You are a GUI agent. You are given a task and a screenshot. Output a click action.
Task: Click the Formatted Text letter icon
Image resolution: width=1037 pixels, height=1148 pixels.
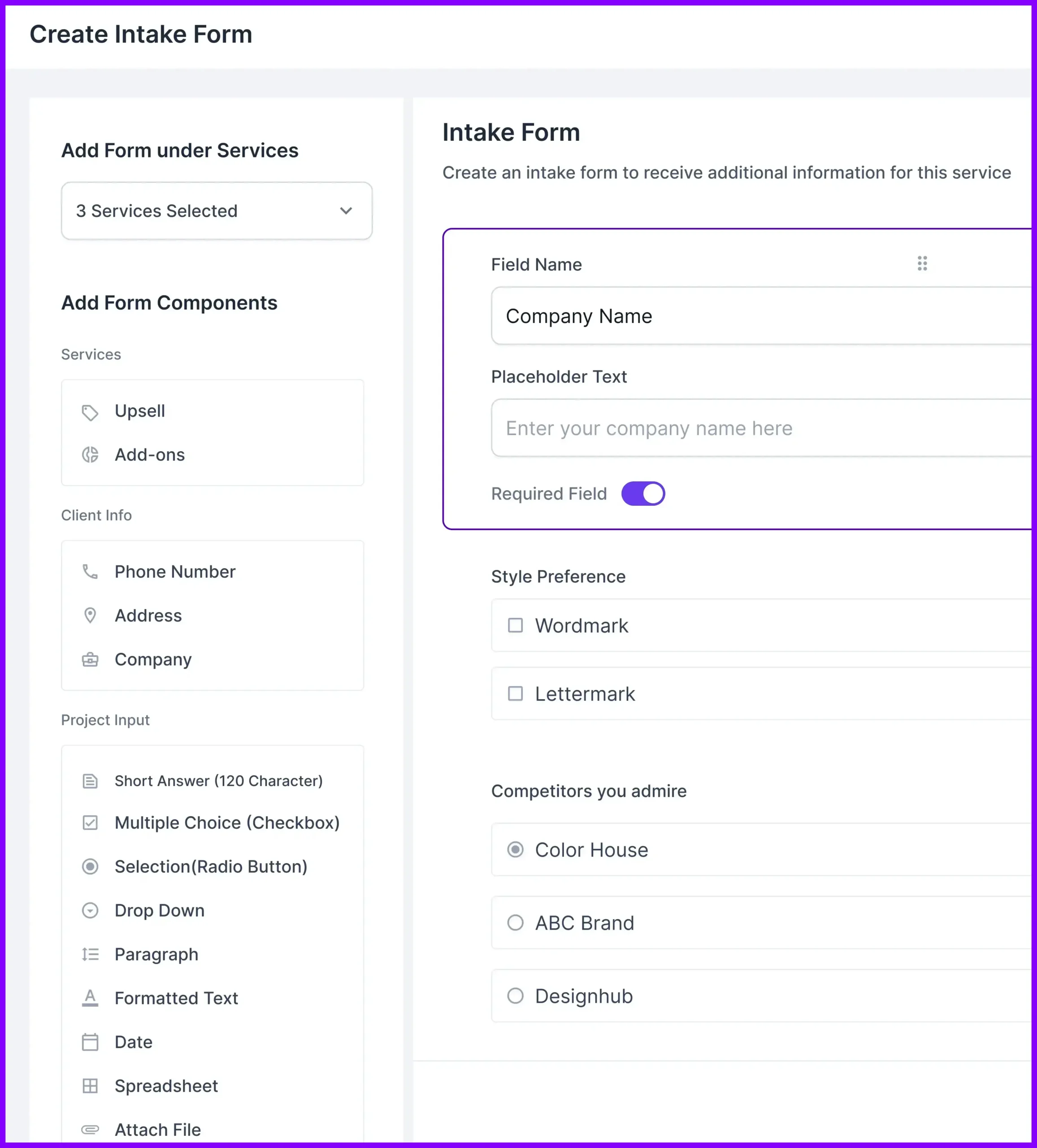click(x=90, y=998)
